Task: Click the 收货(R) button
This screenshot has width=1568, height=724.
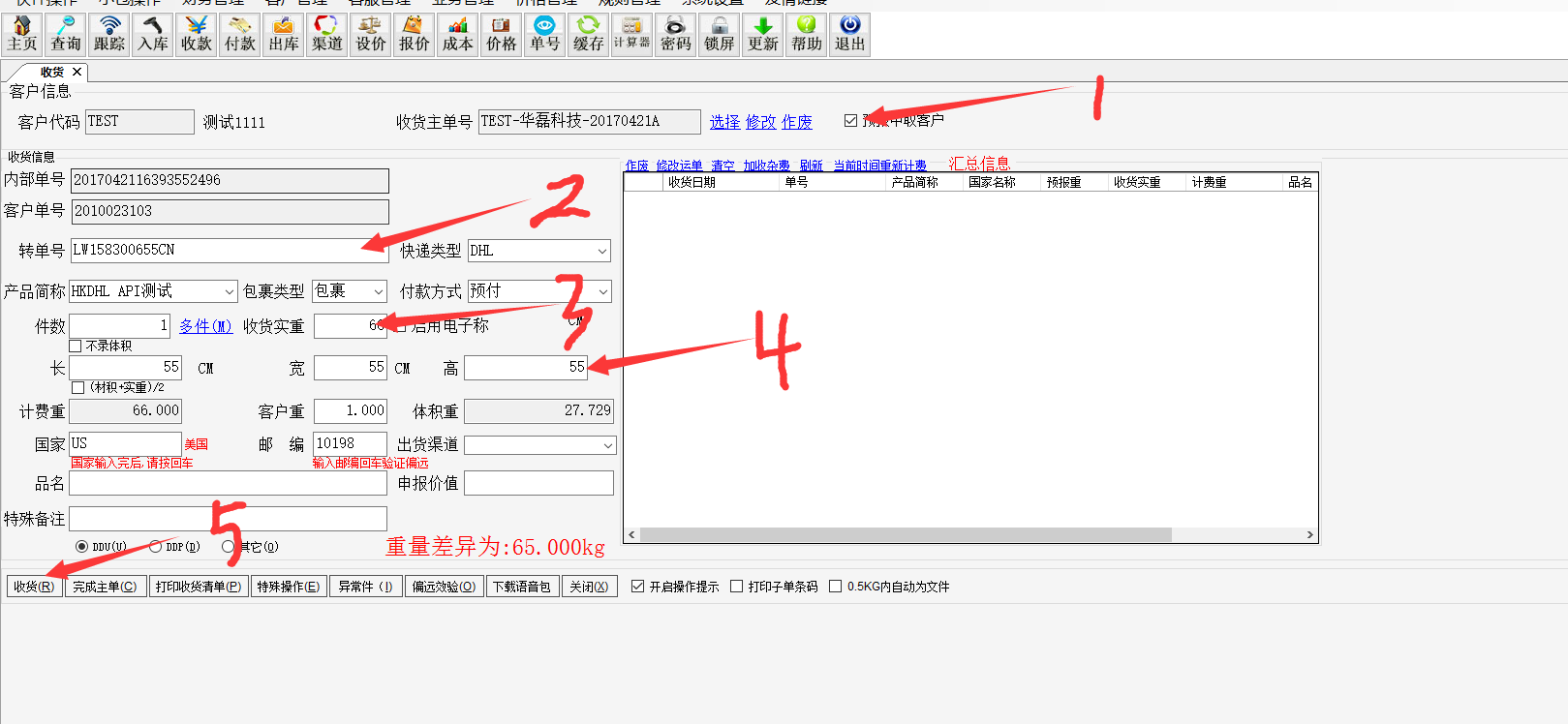Action: pyautogui.click(x=34, y=587)
